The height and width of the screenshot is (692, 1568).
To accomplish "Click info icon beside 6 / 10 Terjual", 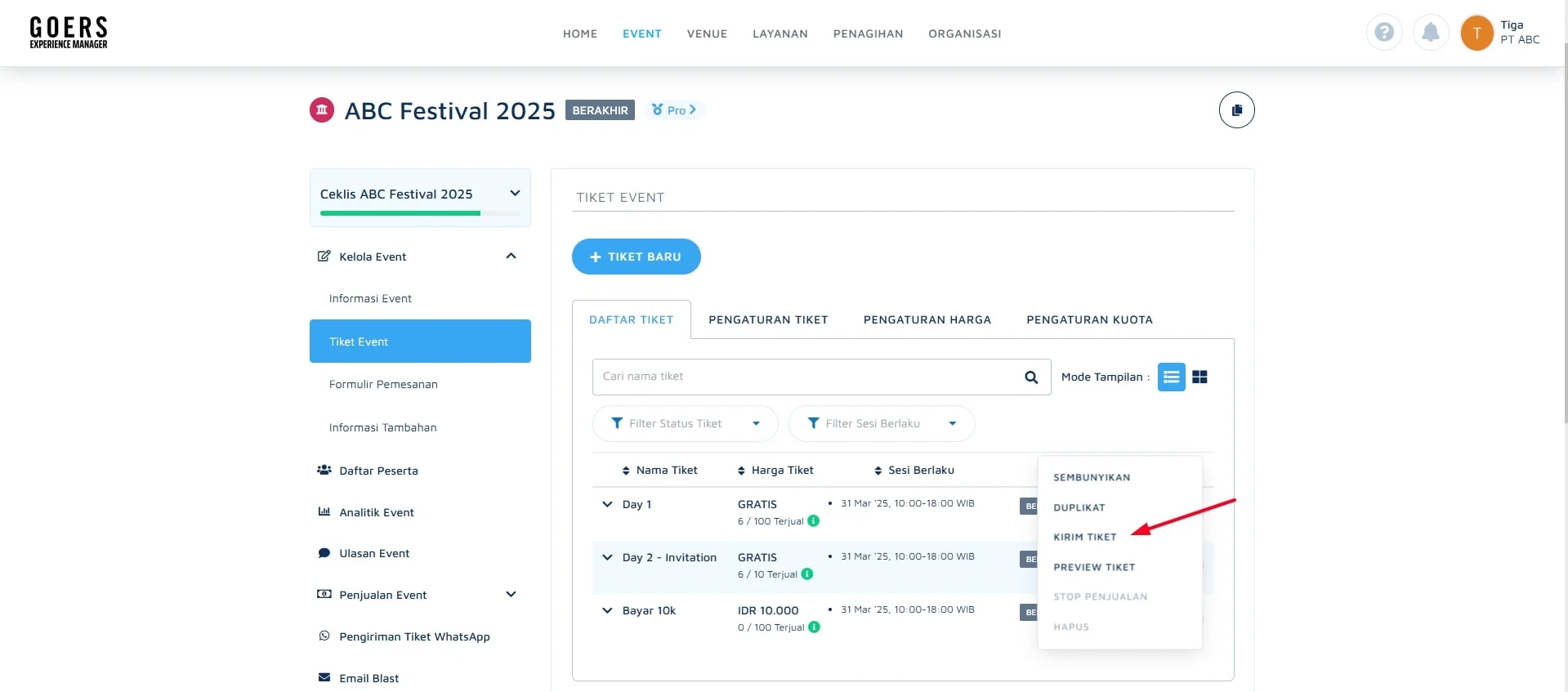I will click(x=806, y=574).
